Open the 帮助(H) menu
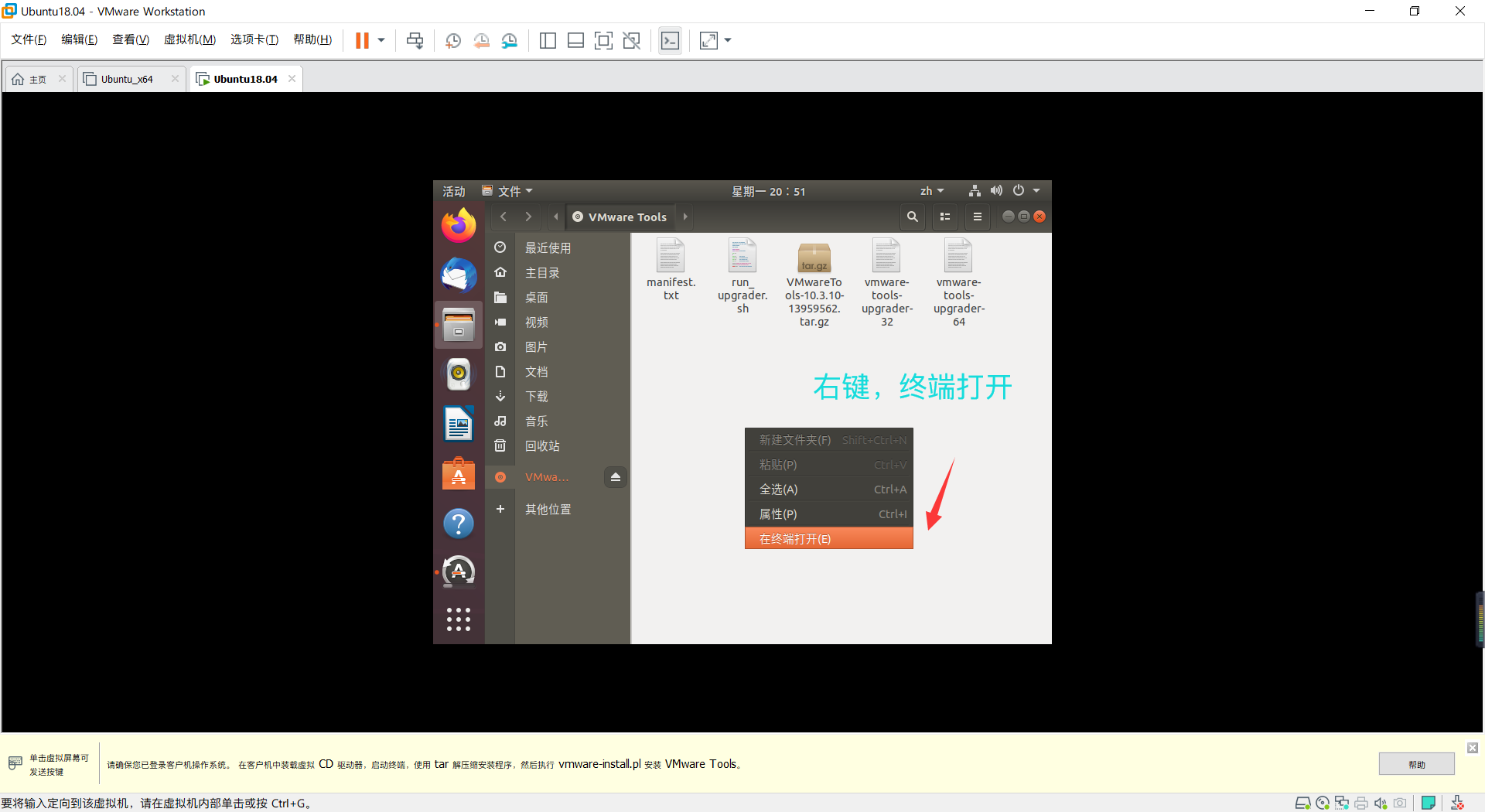Viewport: 1485px width, 812px height. tap(312, 39)
